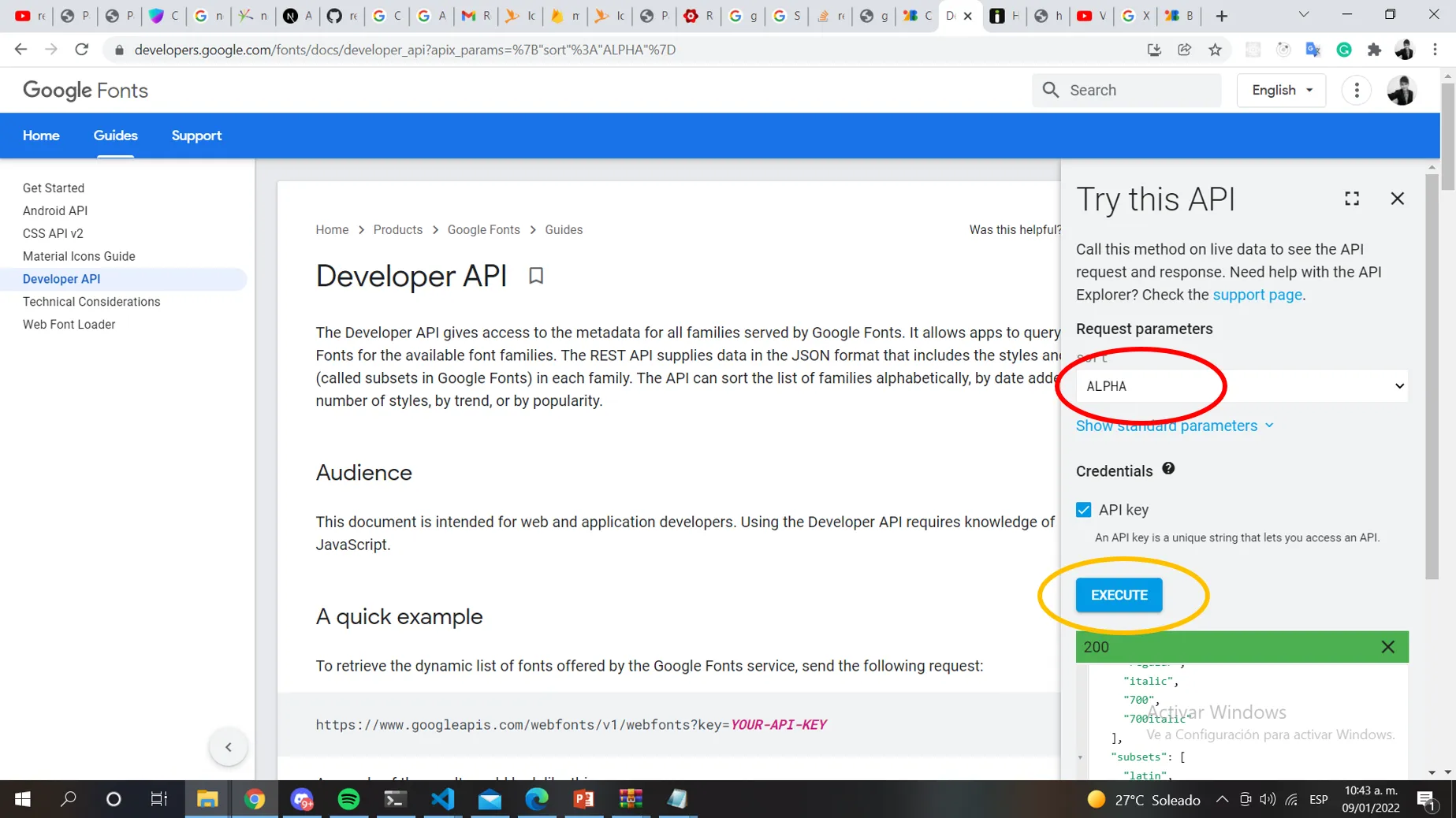Open the Windows notification center

pos(1426,800)
